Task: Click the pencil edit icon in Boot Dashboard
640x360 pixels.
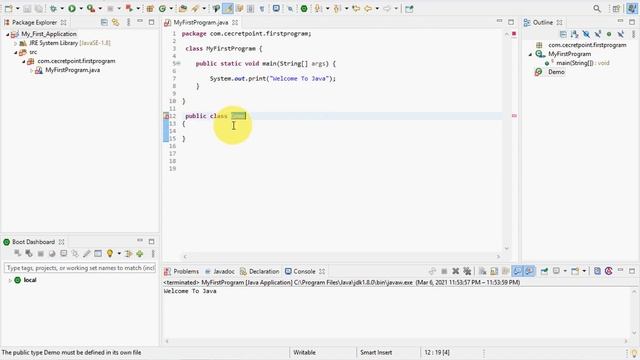Action: pos(87,253)
